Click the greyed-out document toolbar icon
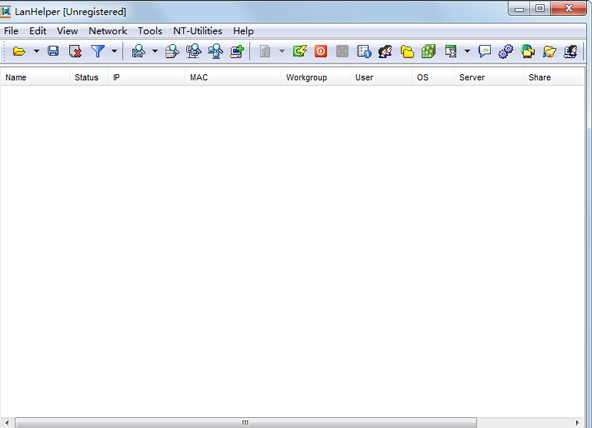592x428 pixels. coord(265,51)
